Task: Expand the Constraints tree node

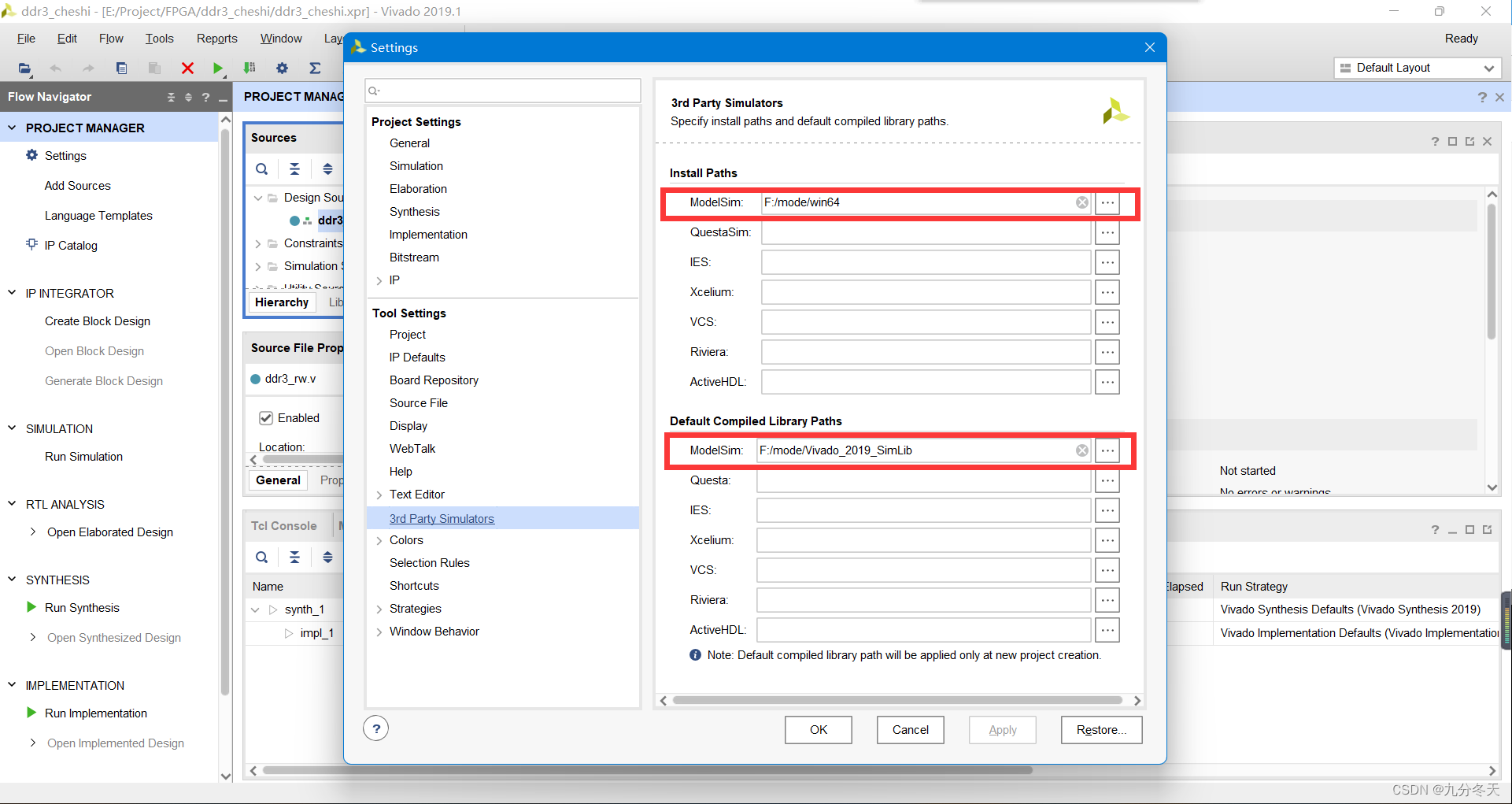Action: tap(258, 244)
